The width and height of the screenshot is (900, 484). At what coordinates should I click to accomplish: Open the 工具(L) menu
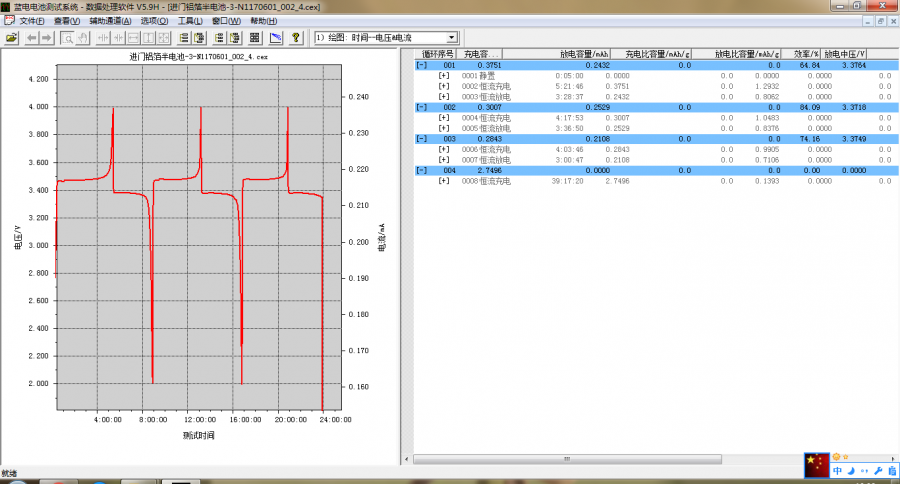point(190,20)
